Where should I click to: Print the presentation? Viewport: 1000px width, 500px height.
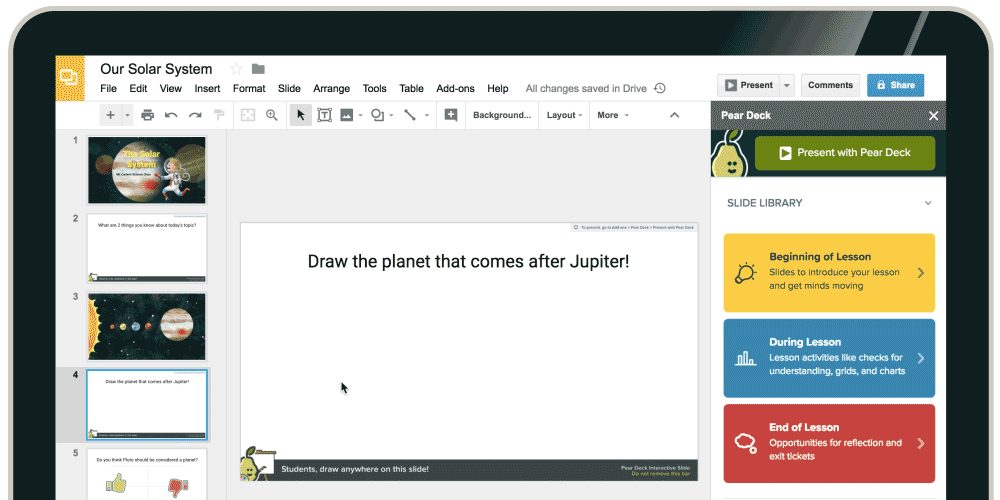(x=147, y=115)
